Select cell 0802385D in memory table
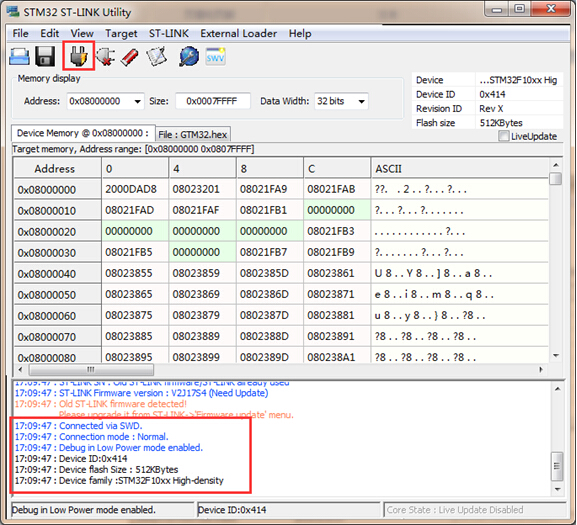 click(270, 273)
